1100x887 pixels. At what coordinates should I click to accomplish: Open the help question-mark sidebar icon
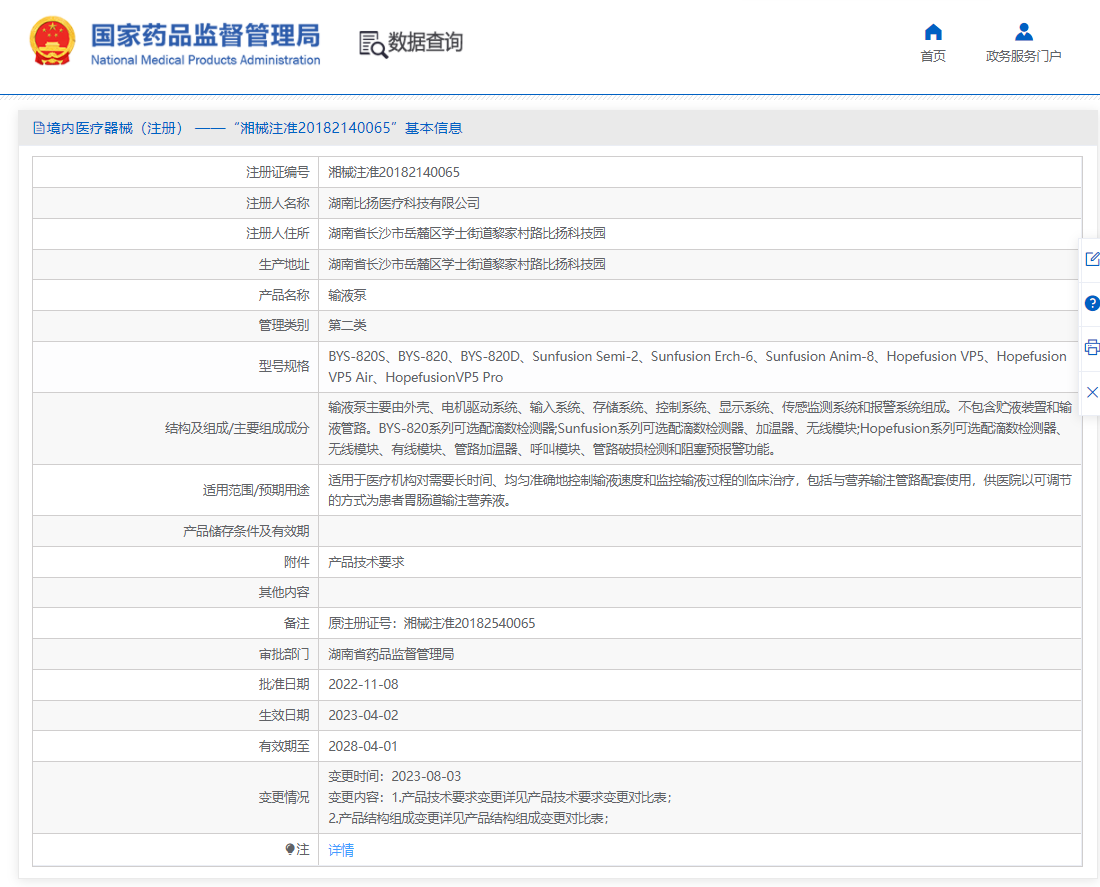pos(1092,303)
